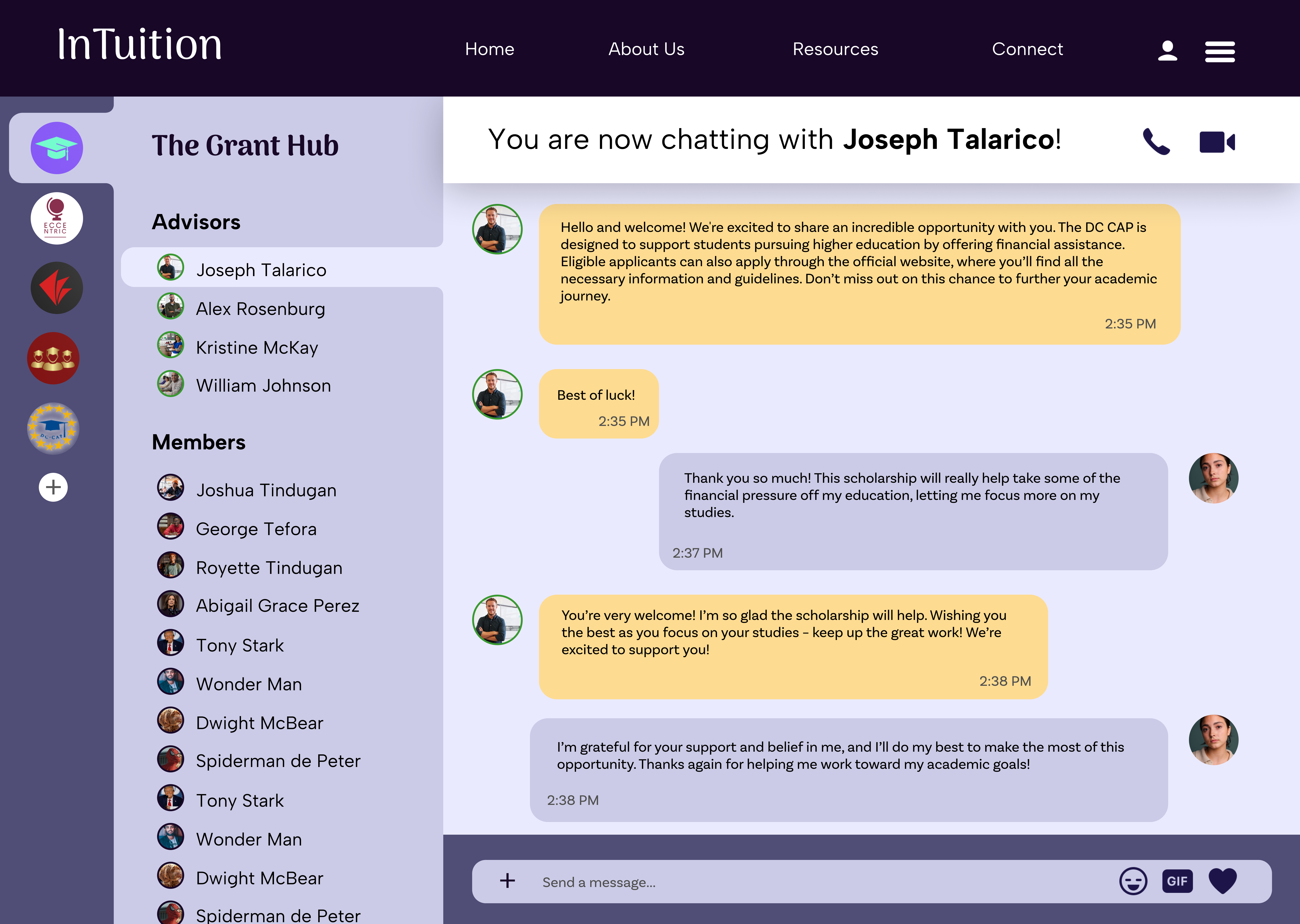Click the 'Best of luck!' message bubble
1300x924 pixels.
(x=599, y=404)
